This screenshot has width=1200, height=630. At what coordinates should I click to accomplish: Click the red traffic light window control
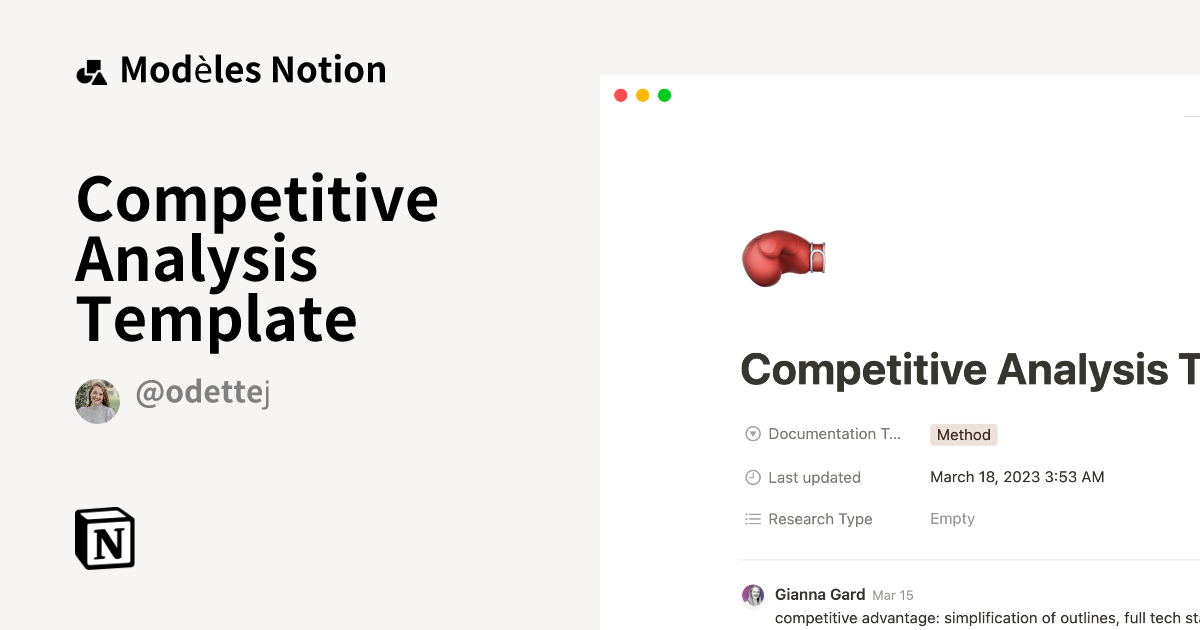coord(621,95)
